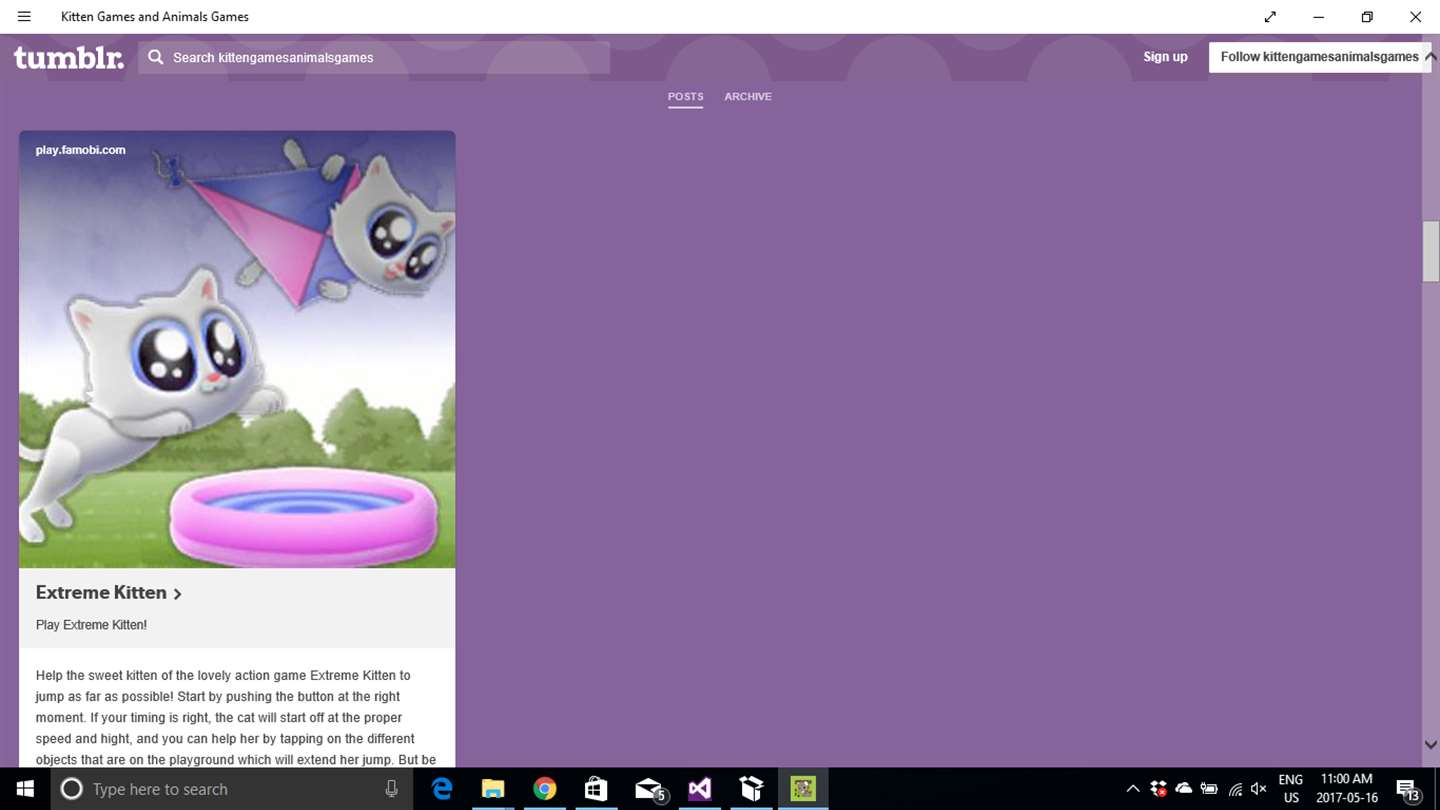The width and height of the screenshot is (1440, 810).
Task: Open the Windows Start menu
Action: pyautogui.click(x=25, y=789)
